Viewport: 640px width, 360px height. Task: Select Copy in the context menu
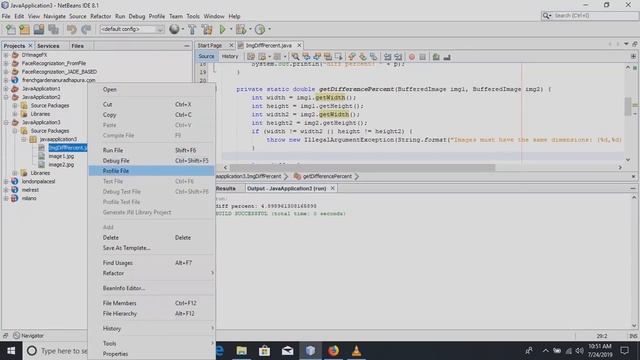(151, 115)
